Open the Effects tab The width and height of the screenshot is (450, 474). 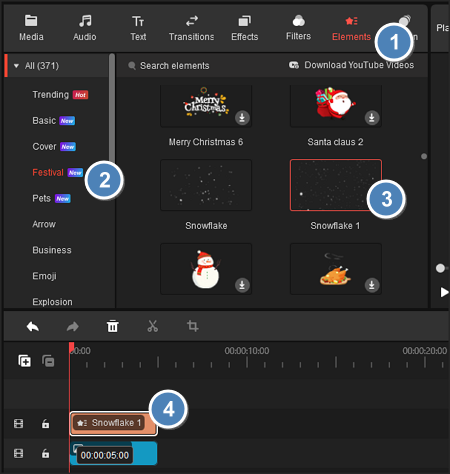pyautogui.click(x=245, y=28)
